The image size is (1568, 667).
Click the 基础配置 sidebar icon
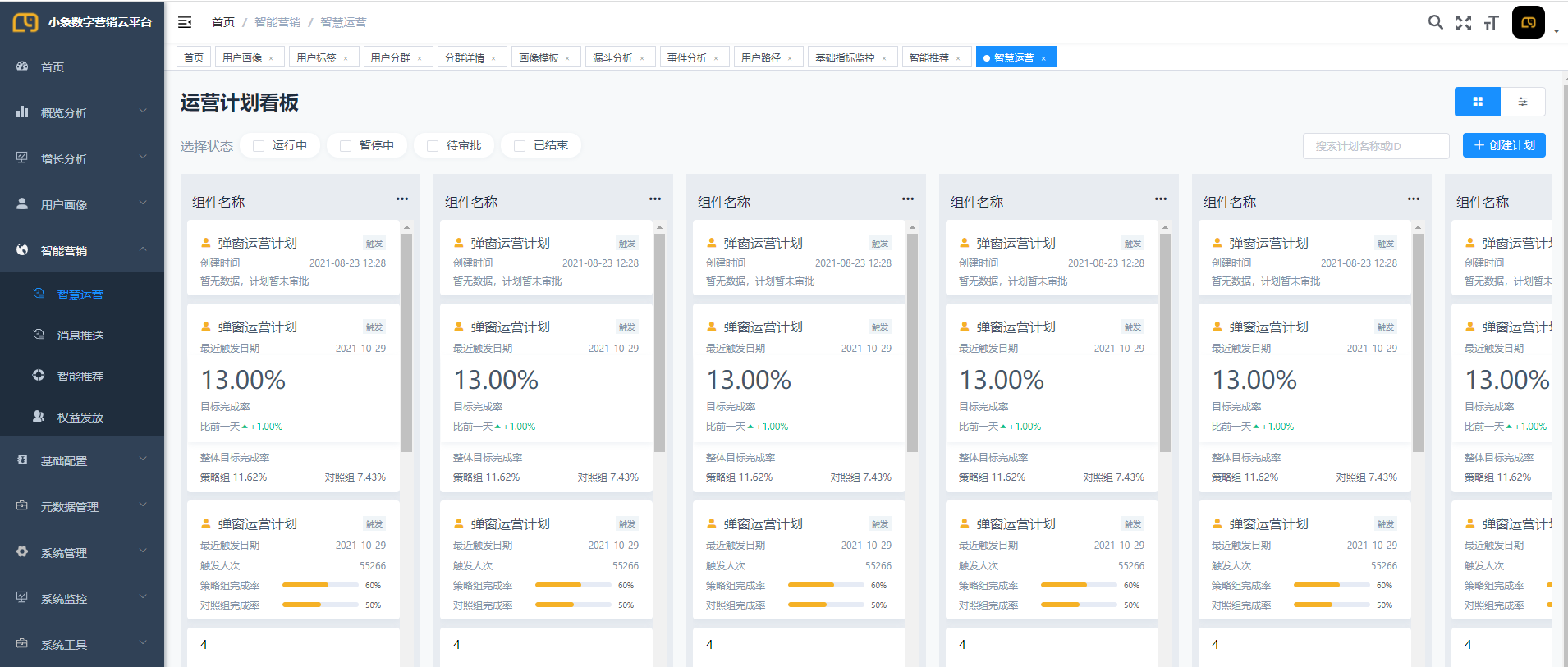[x=22, y=459]
